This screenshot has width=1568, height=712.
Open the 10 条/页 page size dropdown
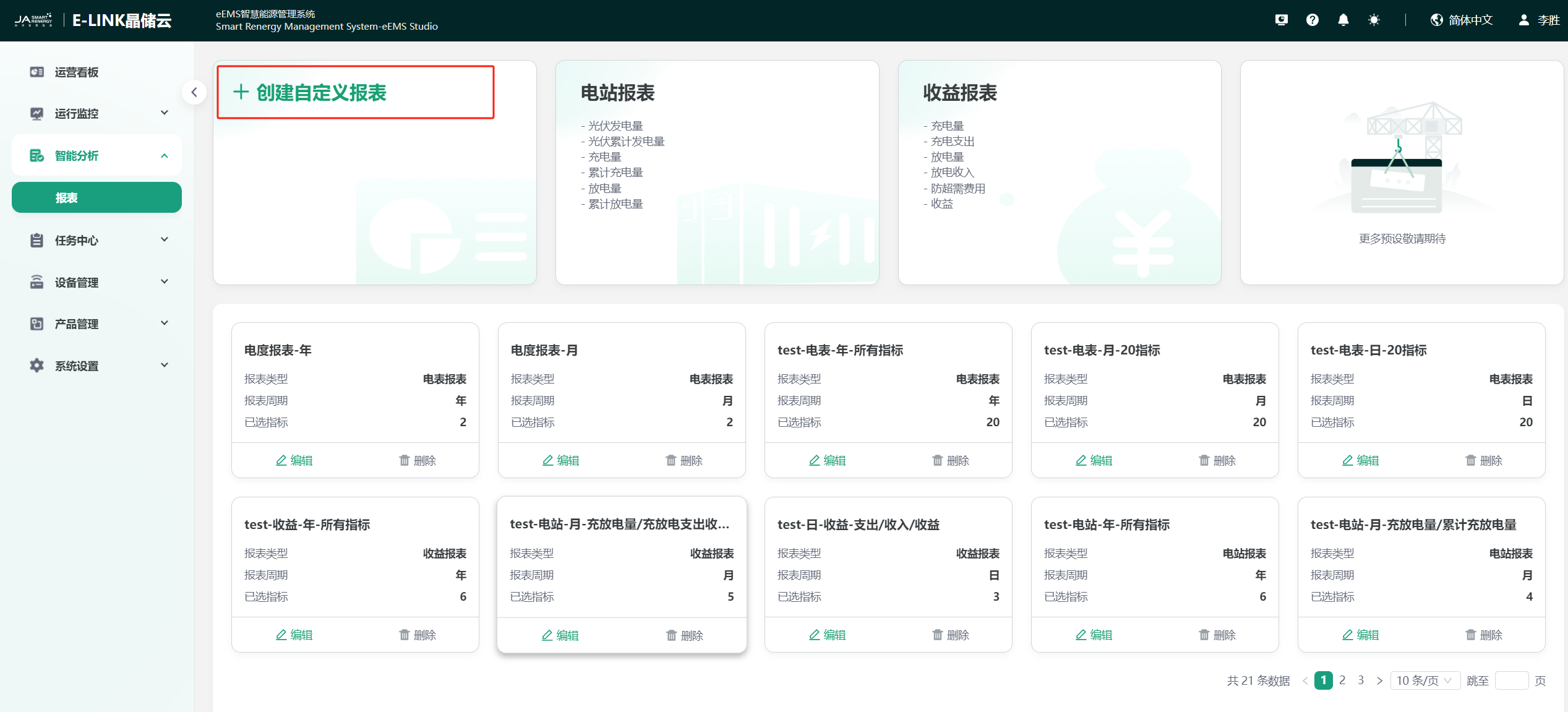click(1424, 680)
